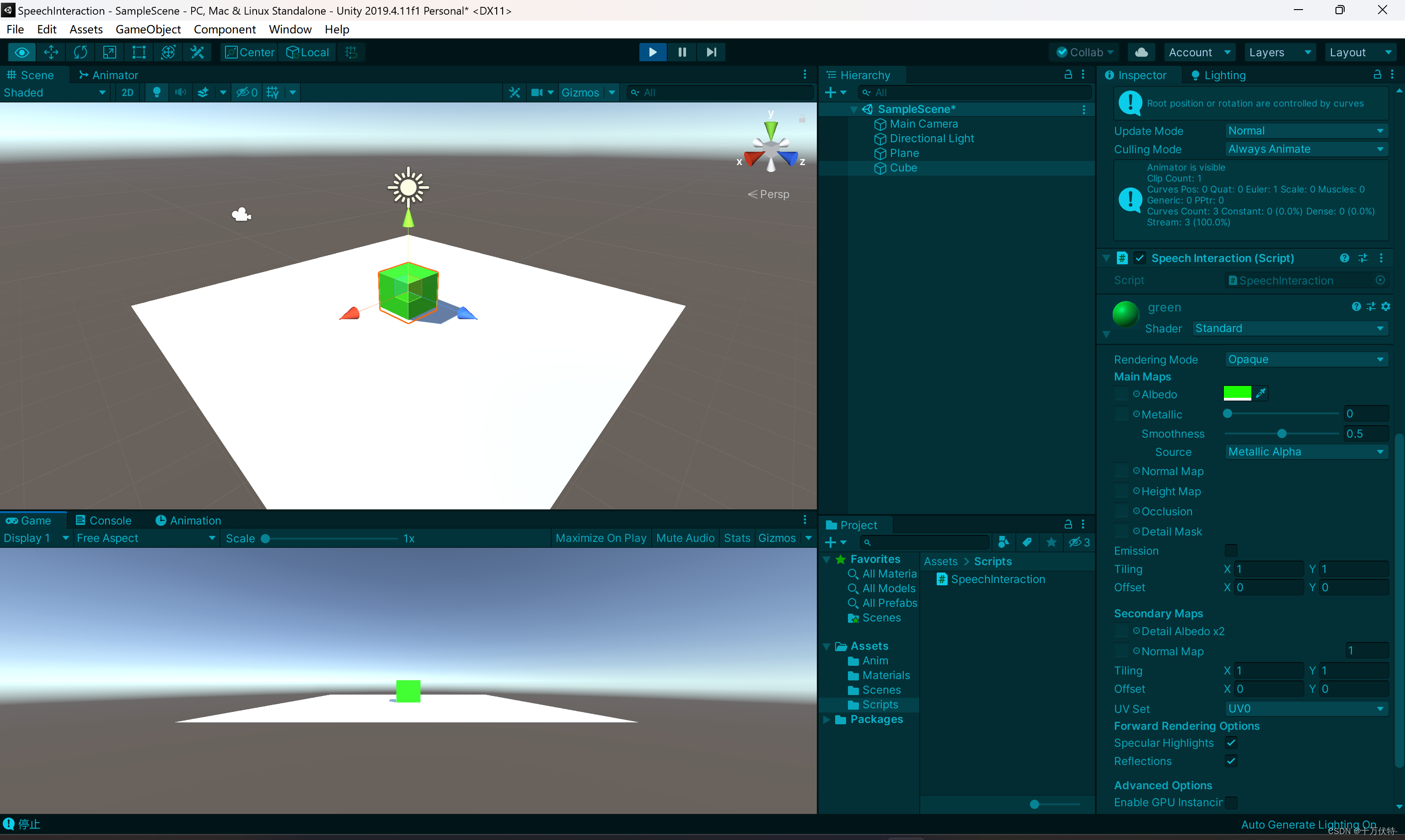Switch to the Console tab
This screenshot has height=840, width=1405.
pyautogui.click(x=104, y=520)
